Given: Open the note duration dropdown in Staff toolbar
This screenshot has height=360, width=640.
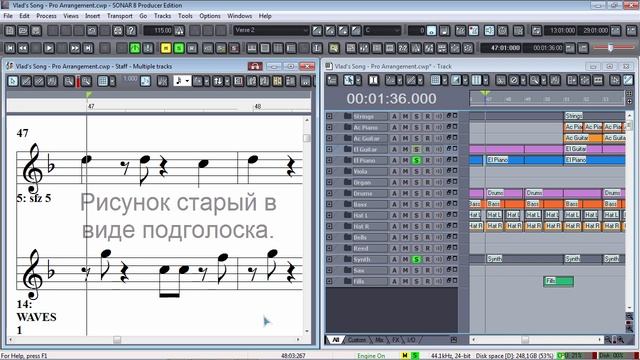Looking at the screenshot, I should (187, 81).
